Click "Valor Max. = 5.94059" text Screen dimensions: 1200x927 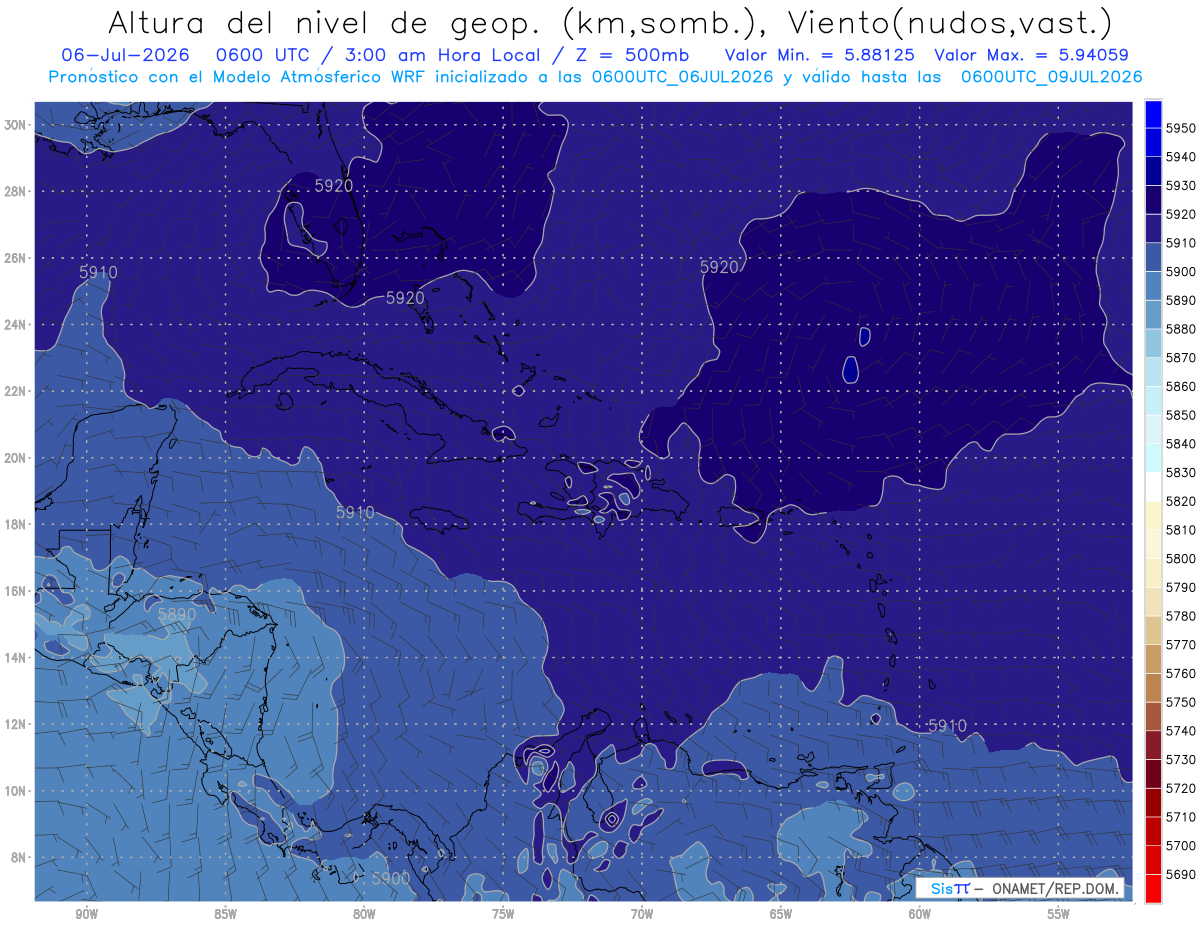(1031, 55)
